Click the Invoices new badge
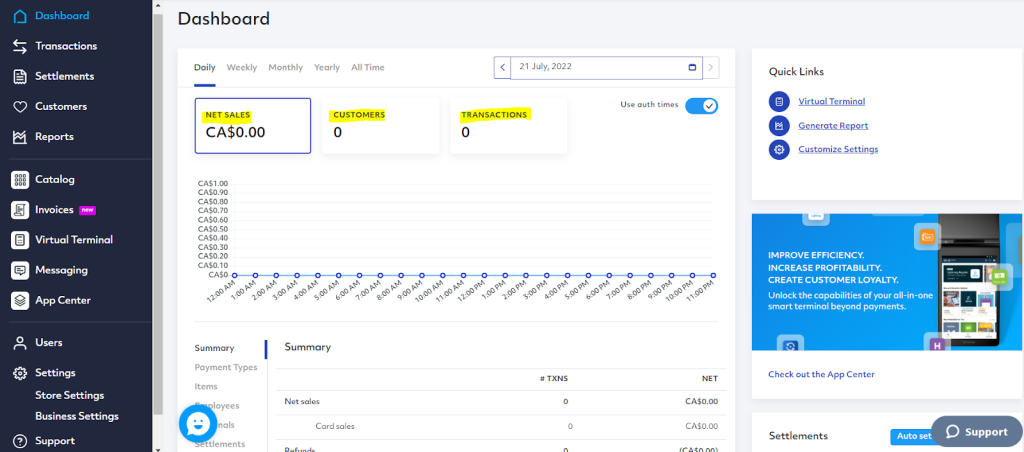The width and height of the screenshot is (1024, 452). [x=88, y=210]
